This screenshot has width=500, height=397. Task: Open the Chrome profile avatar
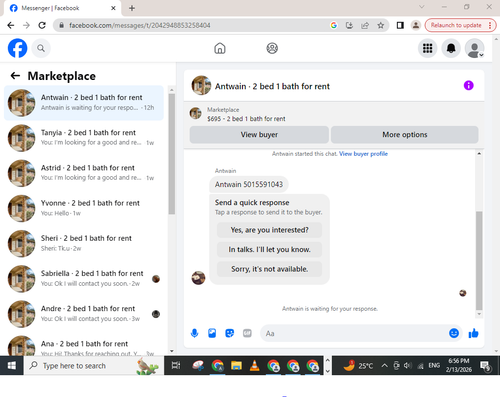(416, 25)
